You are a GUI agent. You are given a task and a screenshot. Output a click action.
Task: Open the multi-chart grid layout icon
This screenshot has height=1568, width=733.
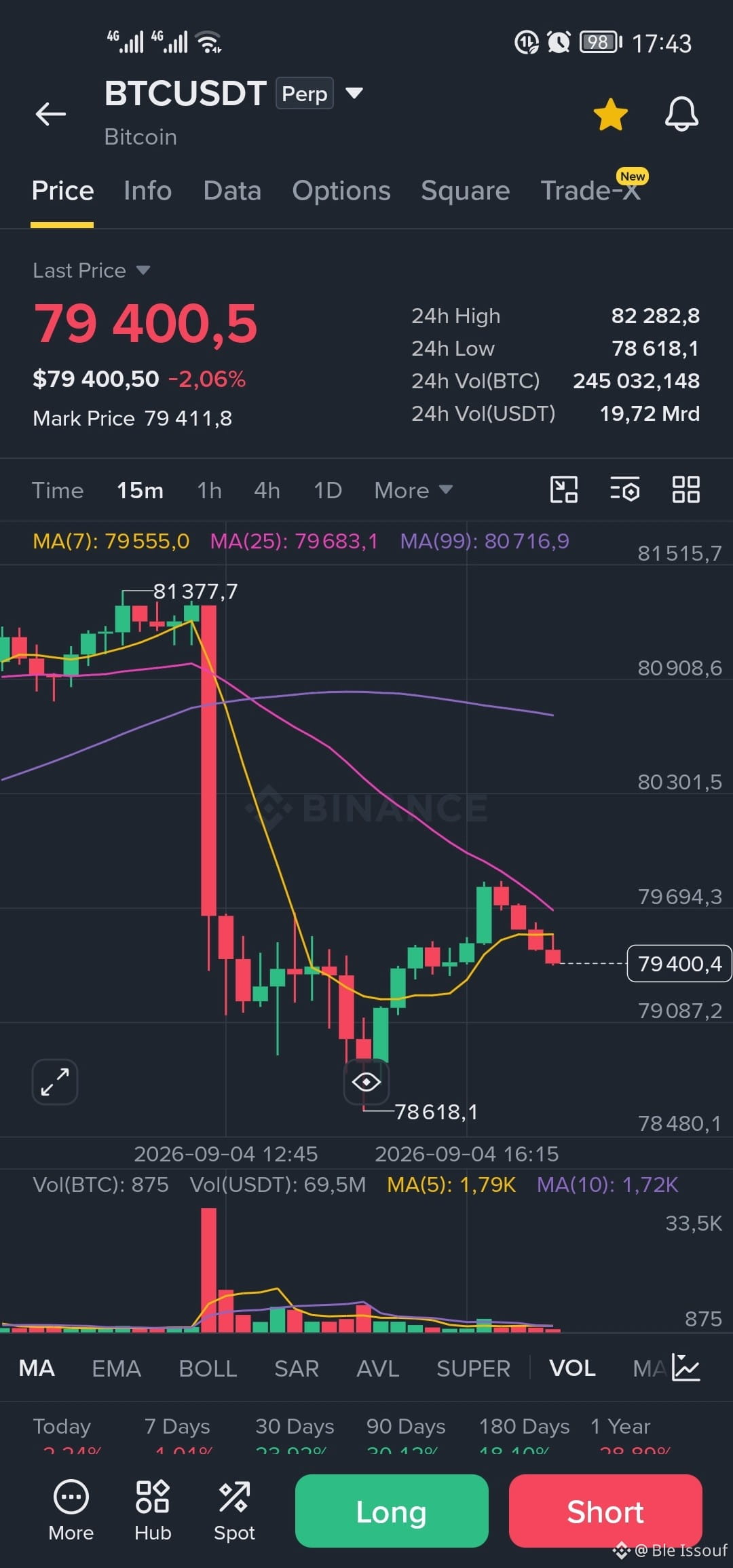point(685,489)
